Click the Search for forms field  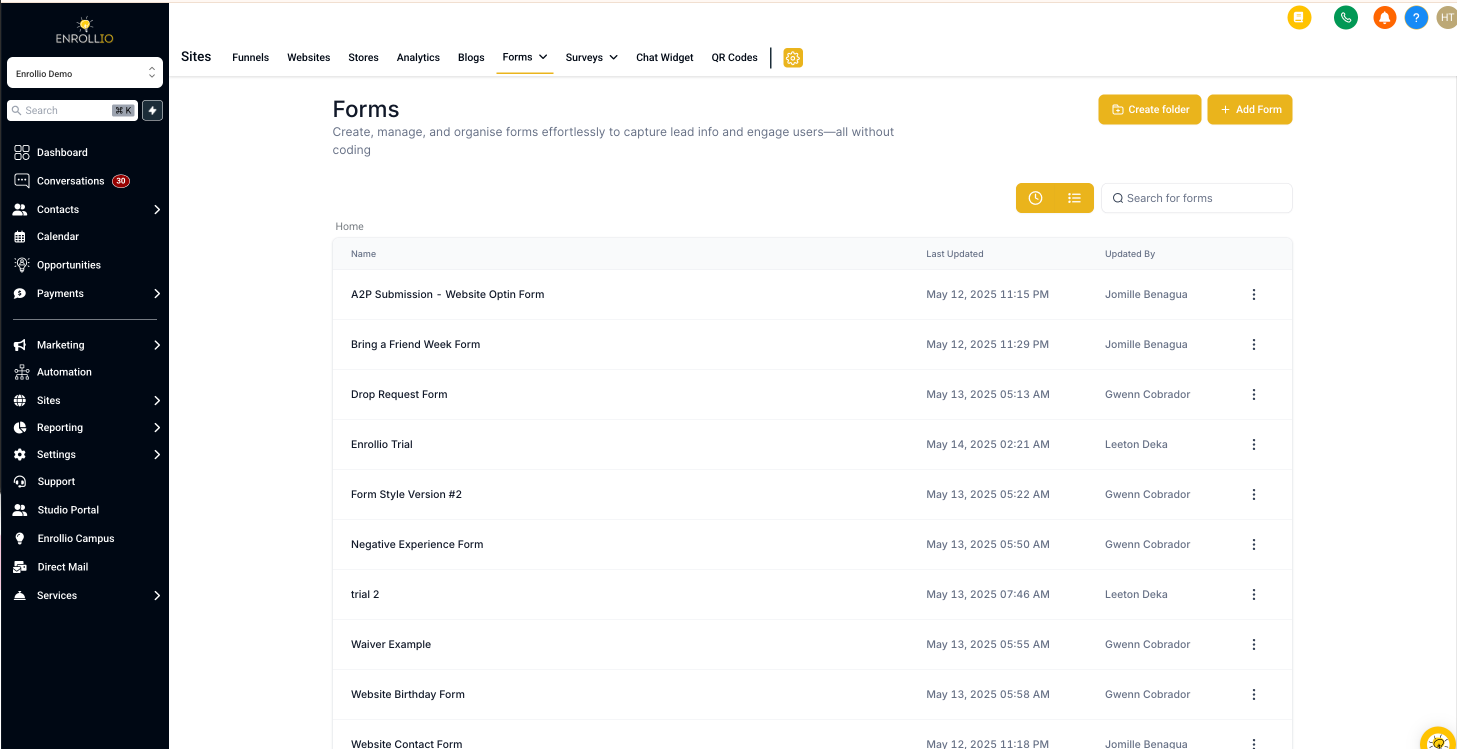pos(1197,198)
